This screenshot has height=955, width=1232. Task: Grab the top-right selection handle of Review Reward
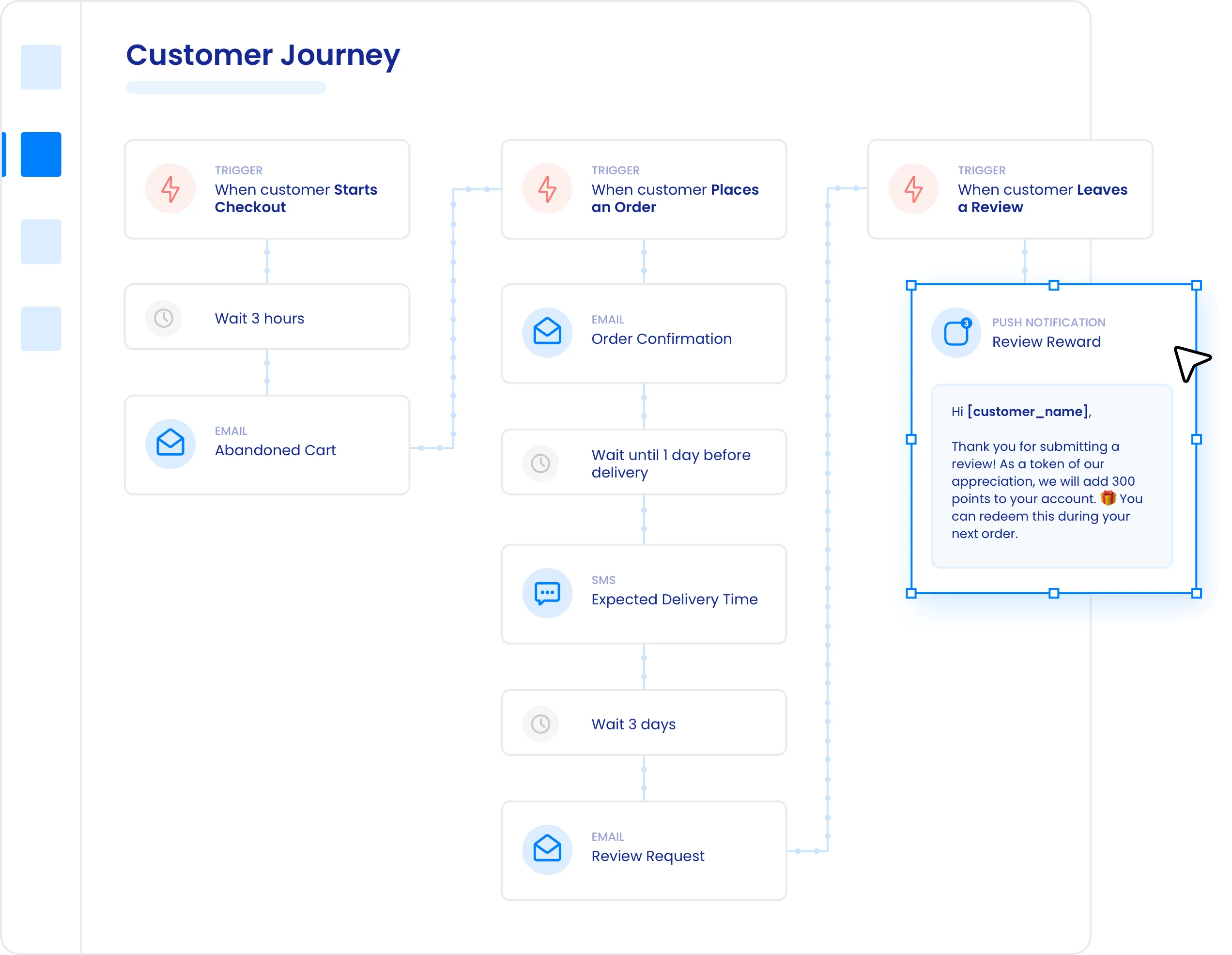point(1197,285)
